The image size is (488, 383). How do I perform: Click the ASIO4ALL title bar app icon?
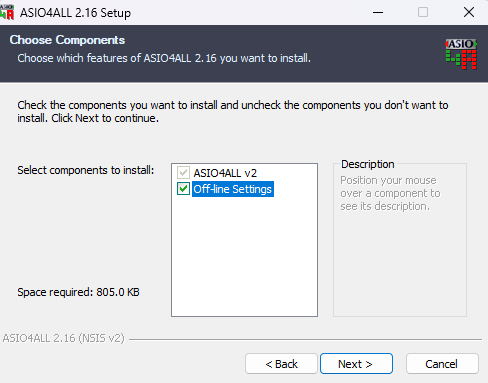pos(7,12)
